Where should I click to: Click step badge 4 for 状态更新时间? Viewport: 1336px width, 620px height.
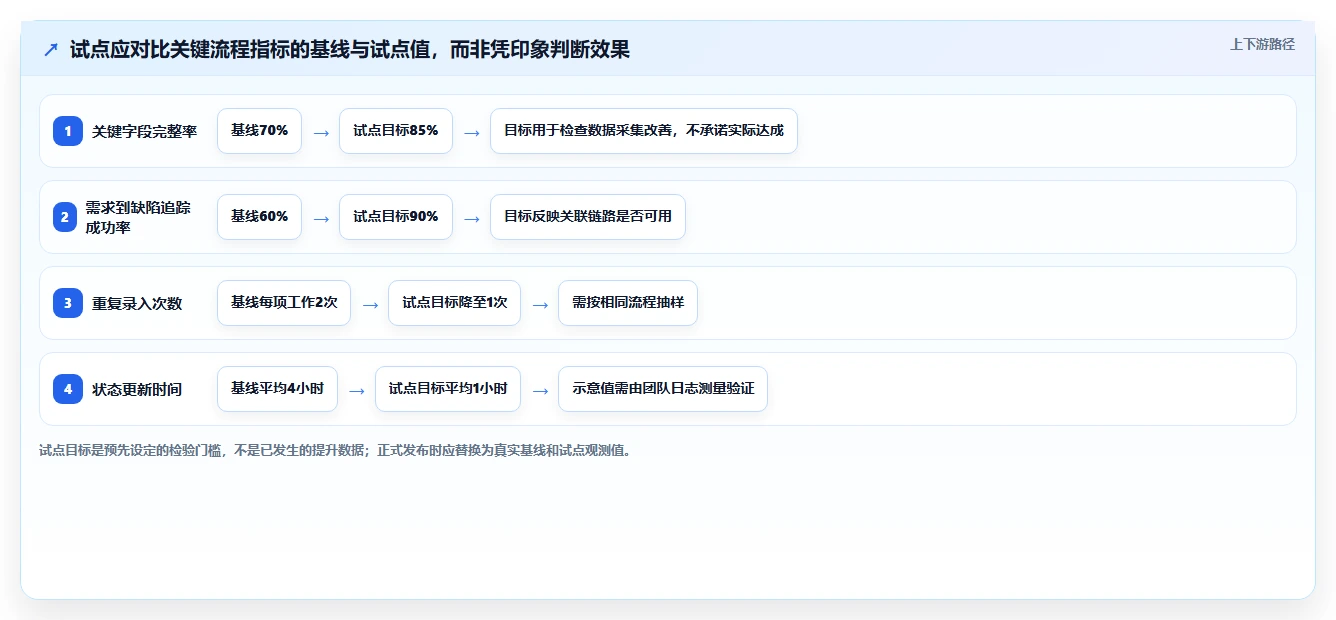tap(68, 389)
